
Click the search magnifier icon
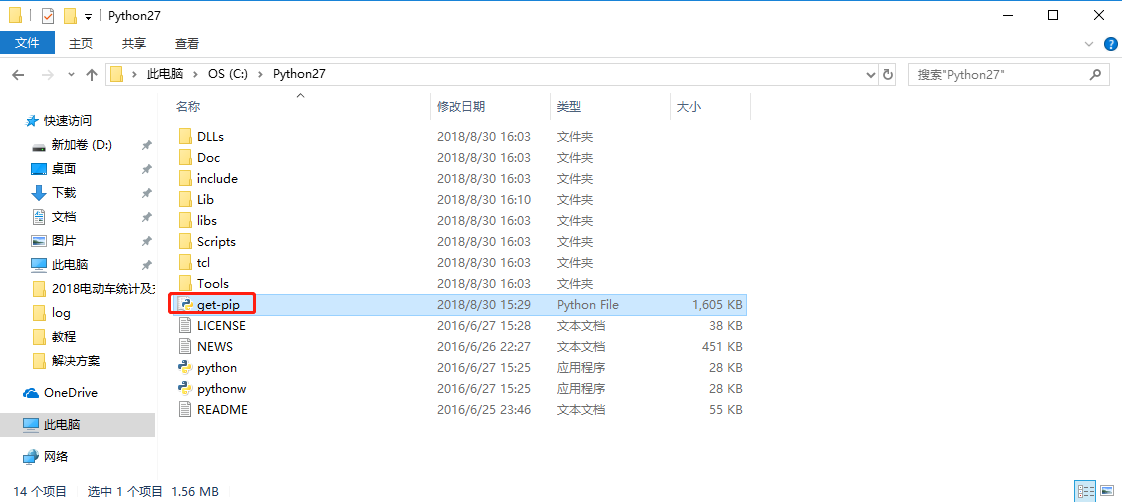click(1095, 74)
